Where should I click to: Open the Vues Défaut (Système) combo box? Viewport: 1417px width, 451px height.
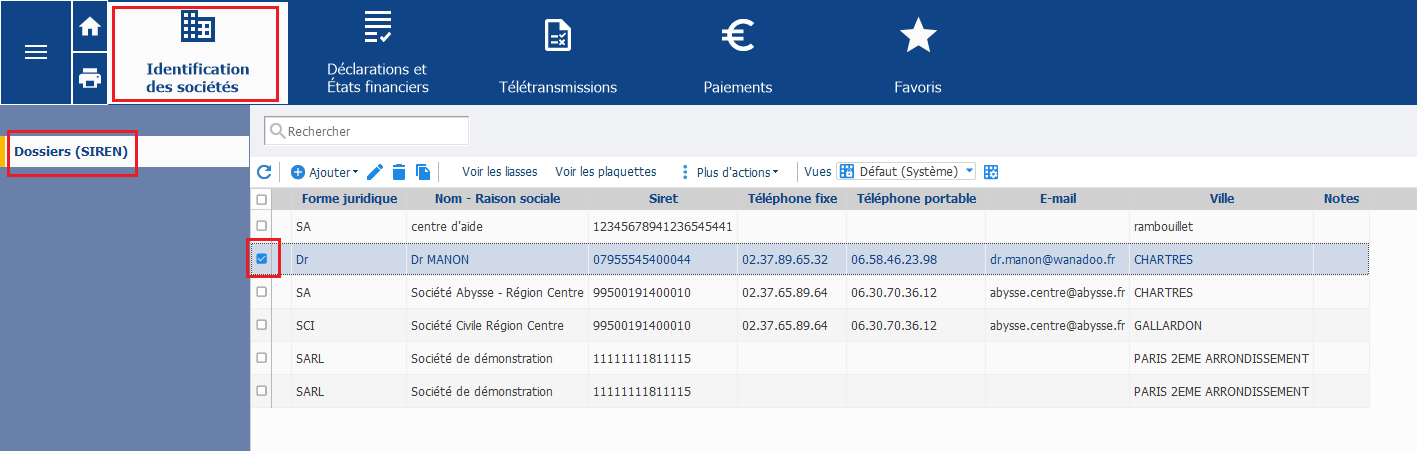coord(906,172)
